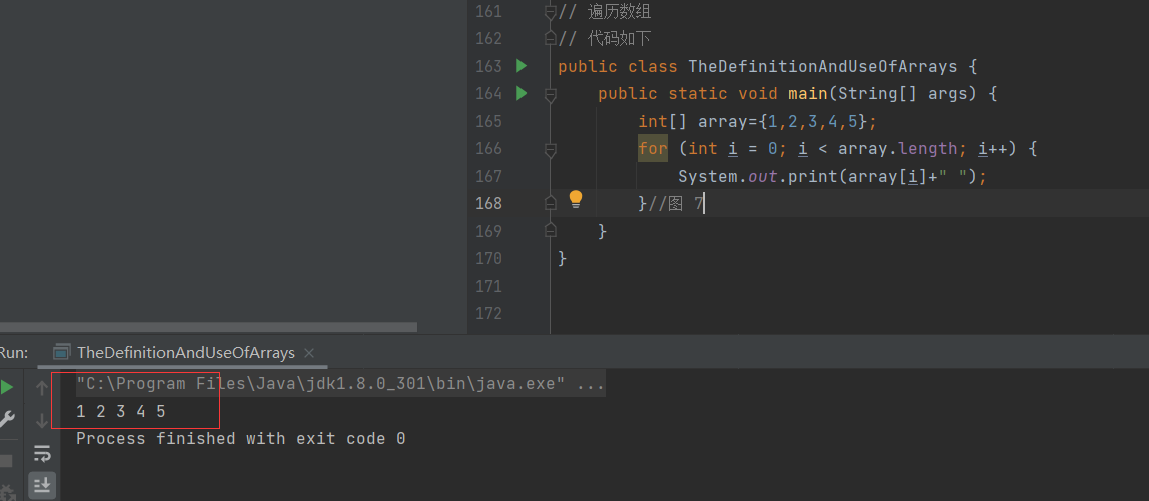The width and height of the screenshot is (1149, 501).
Task: Click the run tab's window icon
Action: pos(63,352)
